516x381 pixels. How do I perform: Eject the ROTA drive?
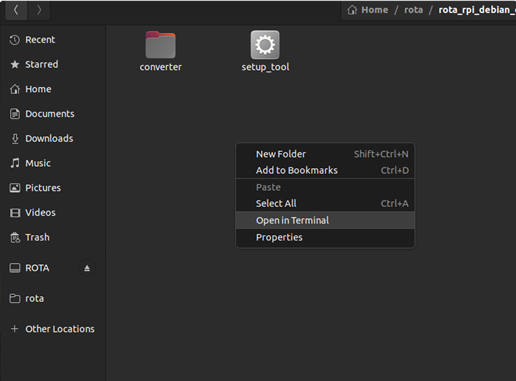click(x=87, y=268)
